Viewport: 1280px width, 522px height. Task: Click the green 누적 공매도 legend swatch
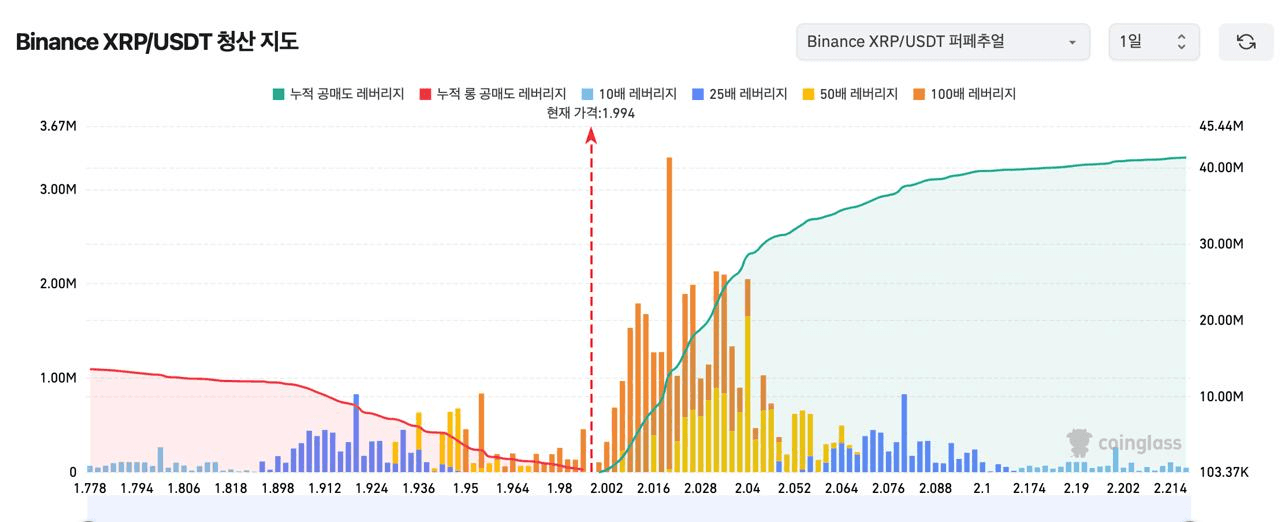pyautogui.click(x=278, y=94)
